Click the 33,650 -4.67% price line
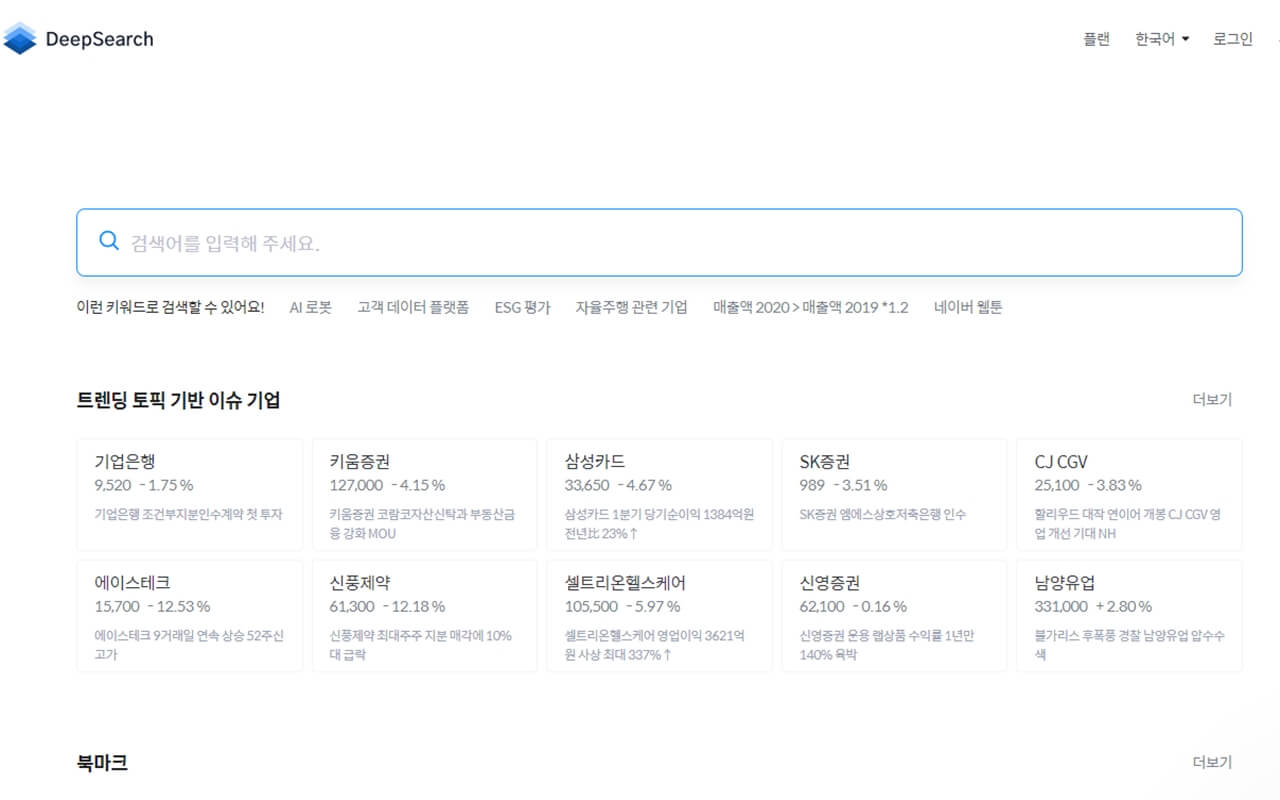1280x800 pixels. tap(618, 485)
